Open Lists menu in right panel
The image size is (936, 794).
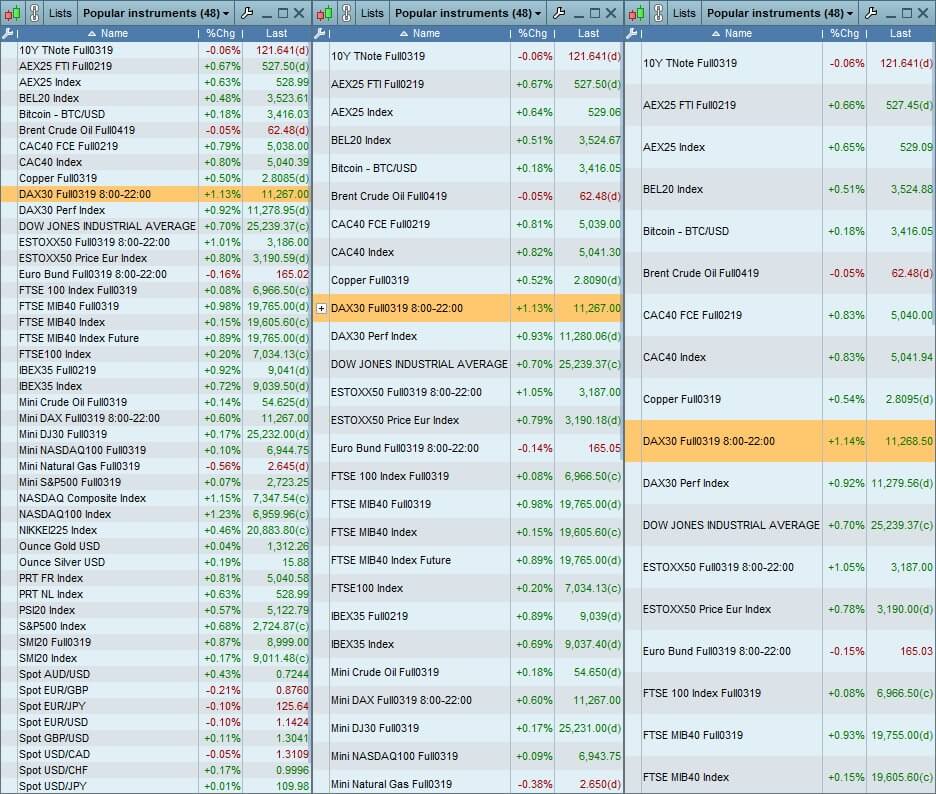tap(684, 13)
